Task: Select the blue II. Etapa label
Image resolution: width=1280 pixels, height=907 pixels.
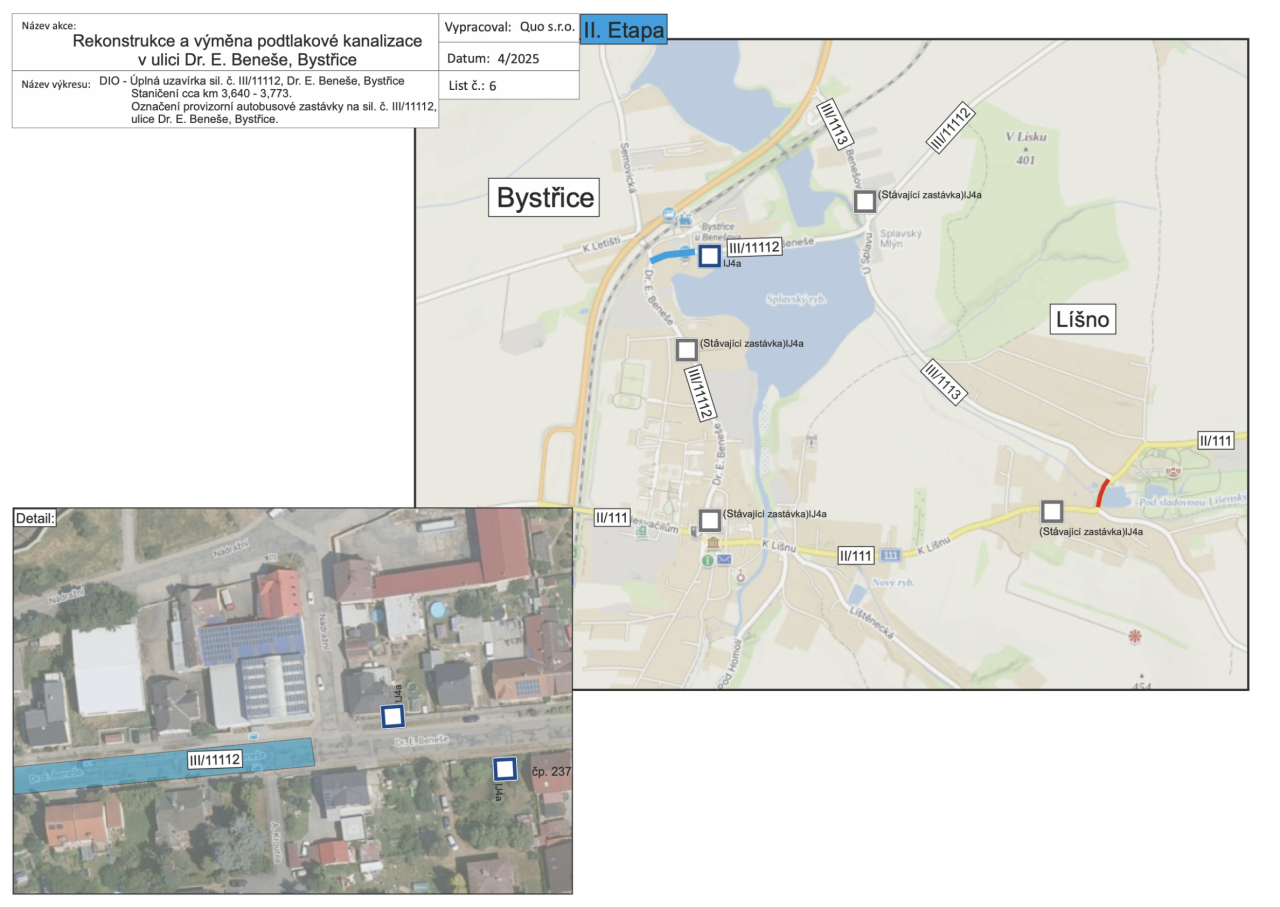Action: point(623,30)
